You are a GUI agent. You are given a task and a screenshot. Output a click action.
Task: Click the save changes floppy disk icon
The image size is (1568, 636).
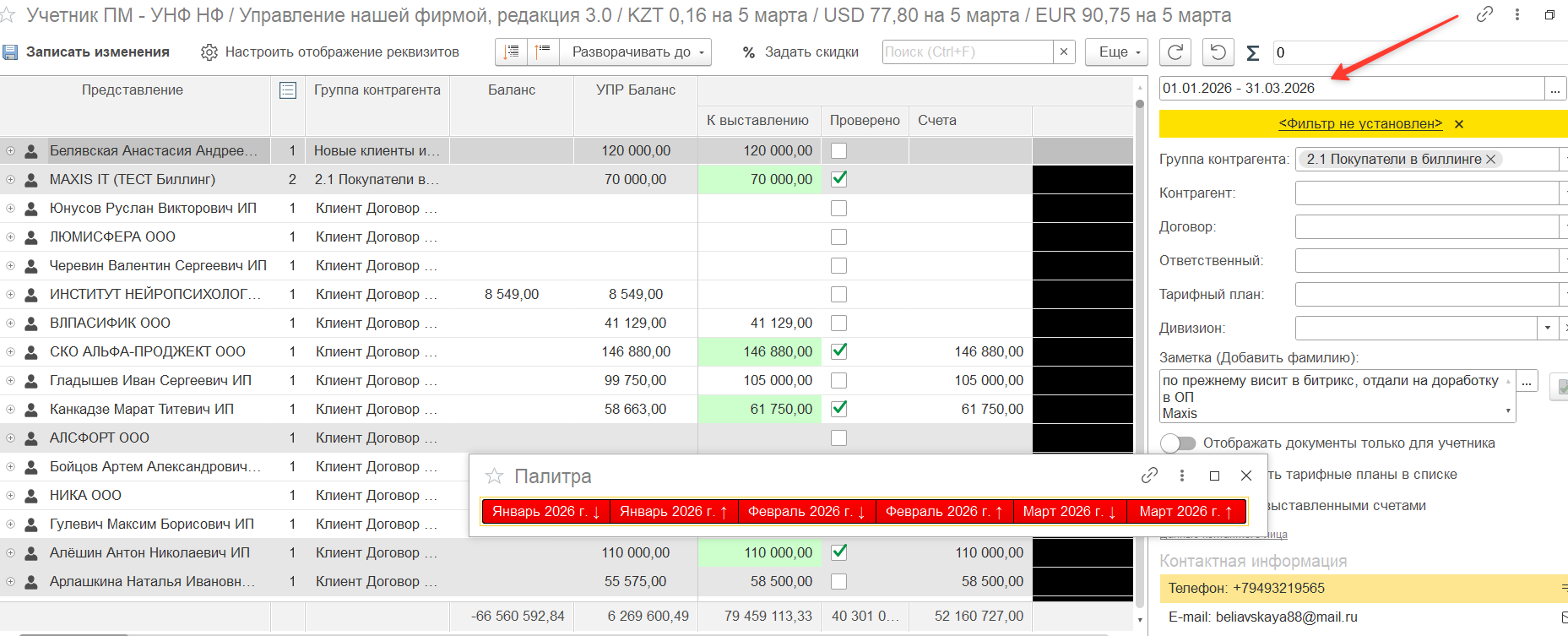[x=10, y=52]
